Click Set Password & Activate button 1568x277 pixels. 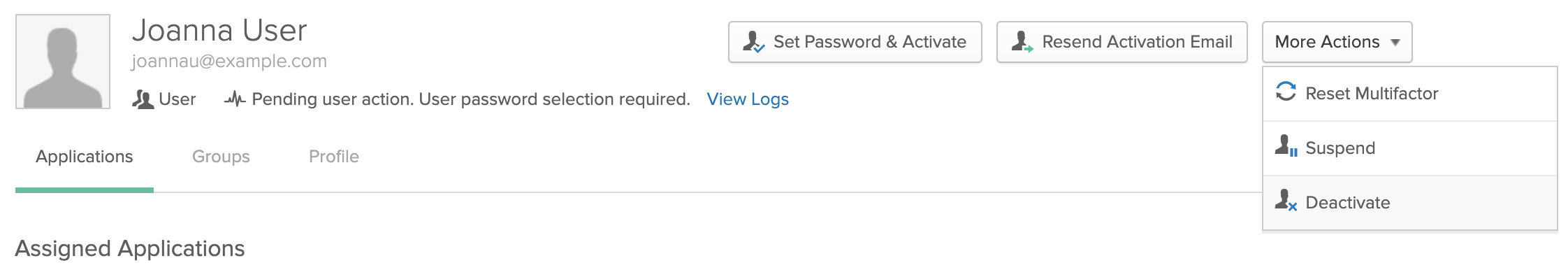[x=855, y=42]
